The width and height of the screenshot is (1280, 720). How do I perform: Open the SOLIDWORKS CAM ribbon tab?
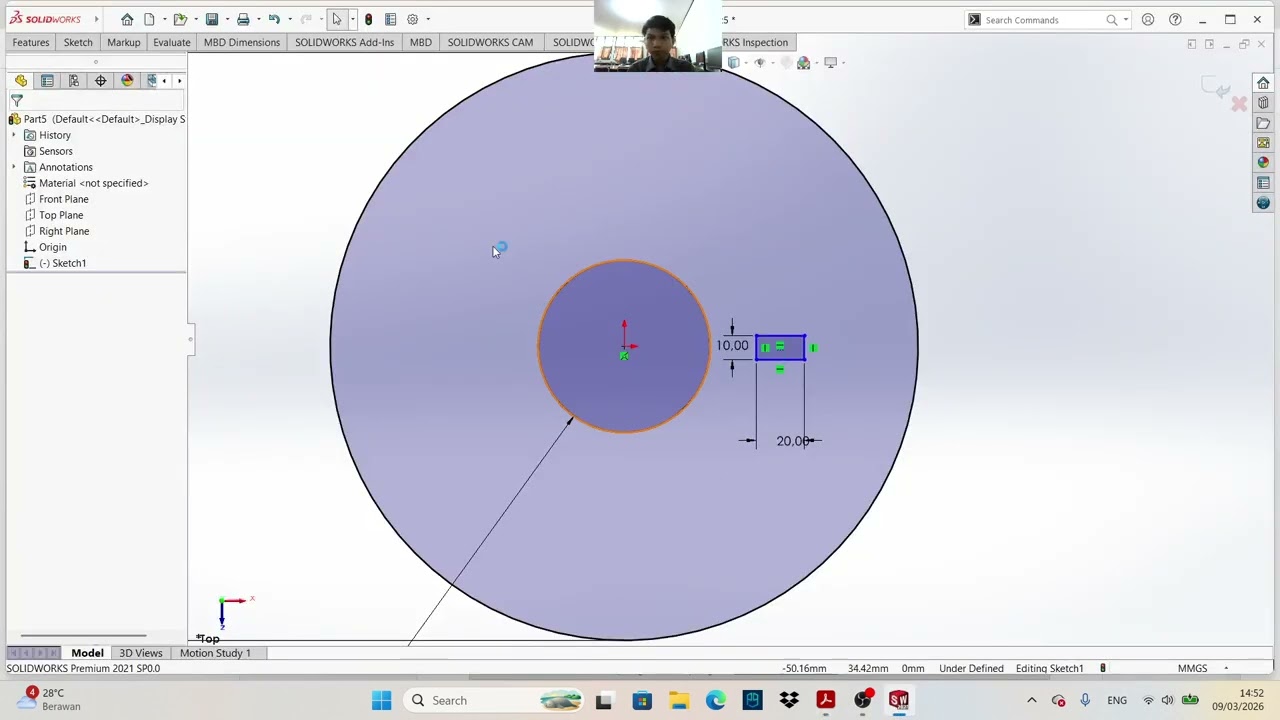tap(490, 42)
